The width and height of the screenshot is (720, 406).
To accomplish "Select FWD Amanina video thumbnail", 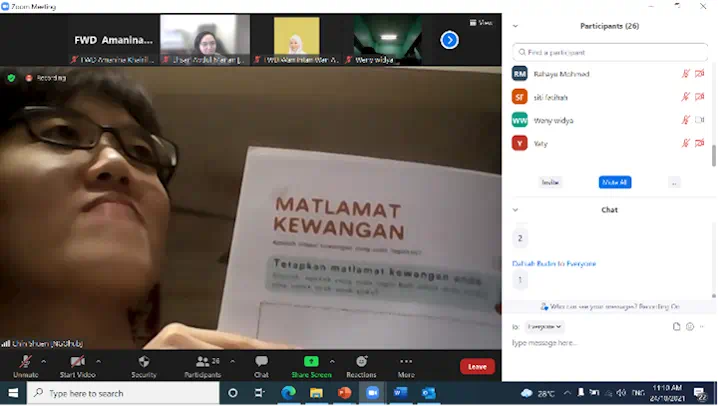I will [113, 40].
